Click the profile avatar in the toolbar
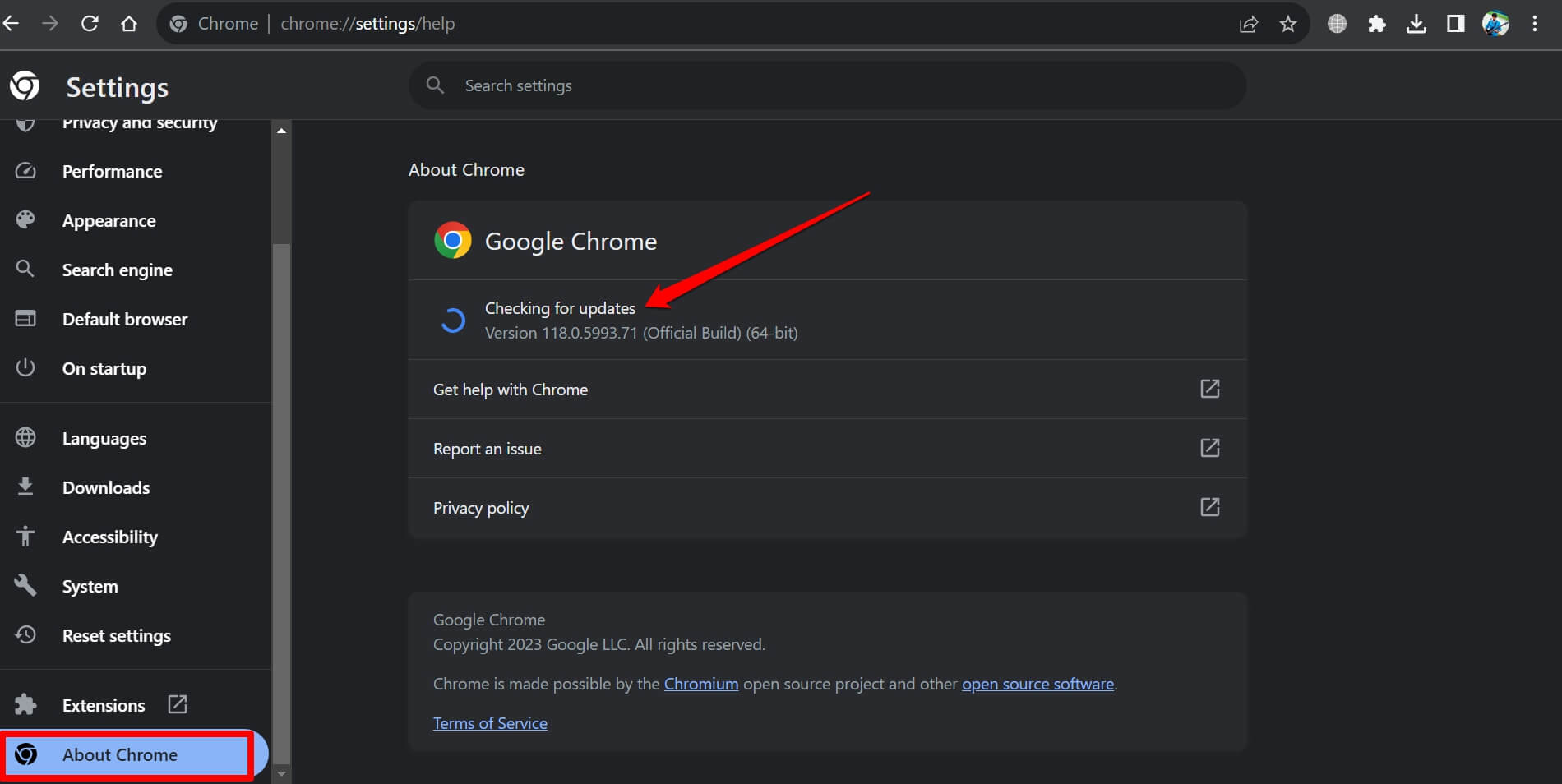Screen dimensions: 1562x784 pos(1496,23)
